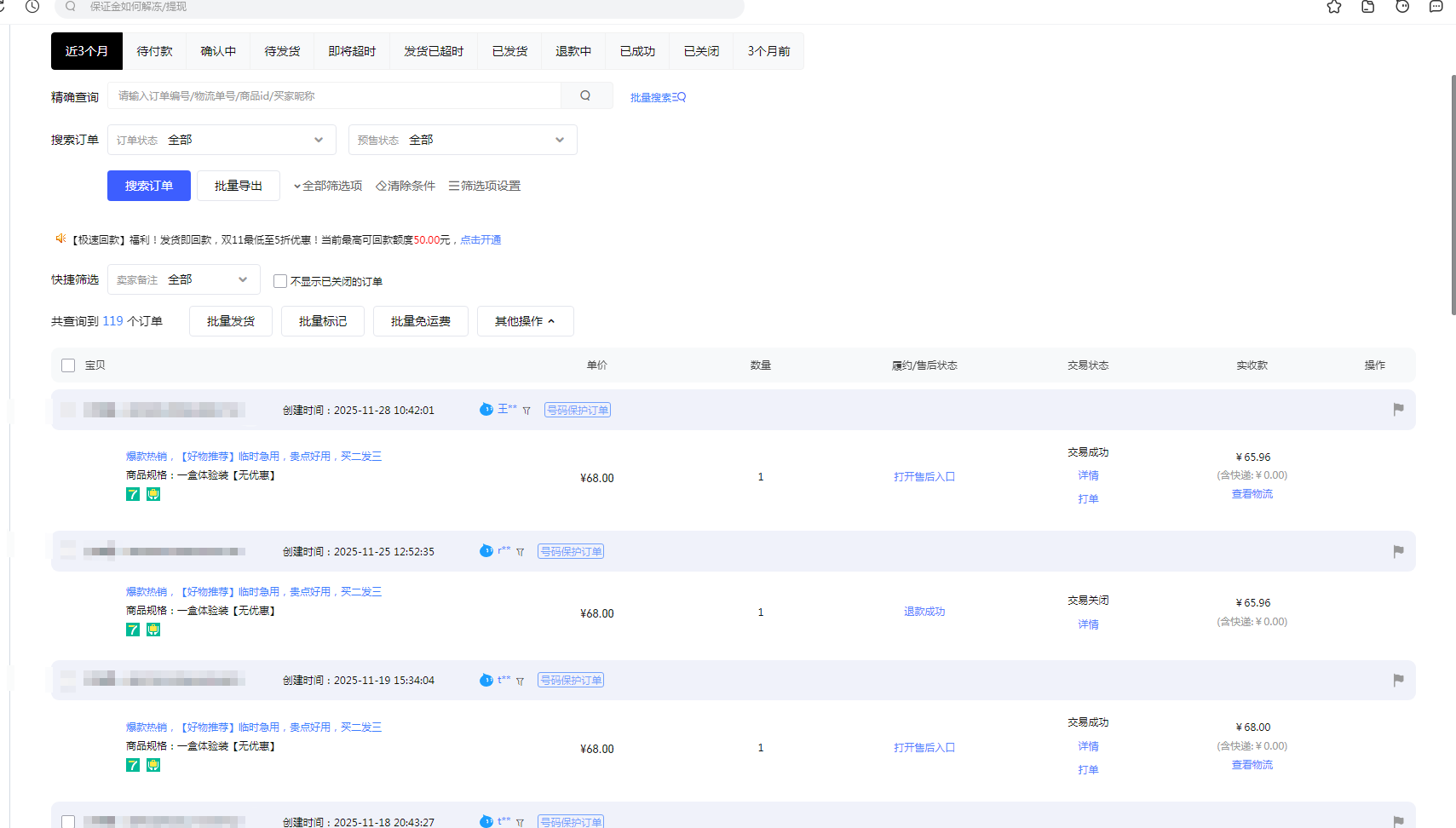Flag the order created 2025-11-19 15:34:04
Image resolution: width=1456 pixels, height=828 pixels.
[1398, 680]
